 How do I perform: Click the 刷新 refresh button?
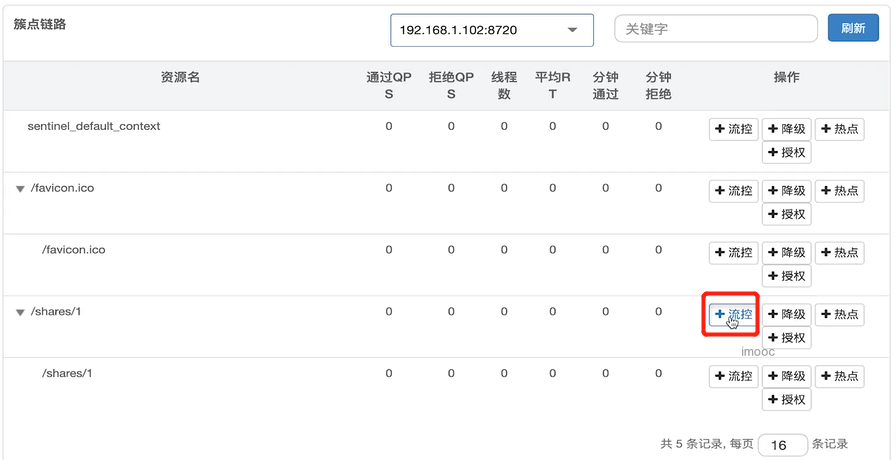pyautogui.click(x=853, y=28)
